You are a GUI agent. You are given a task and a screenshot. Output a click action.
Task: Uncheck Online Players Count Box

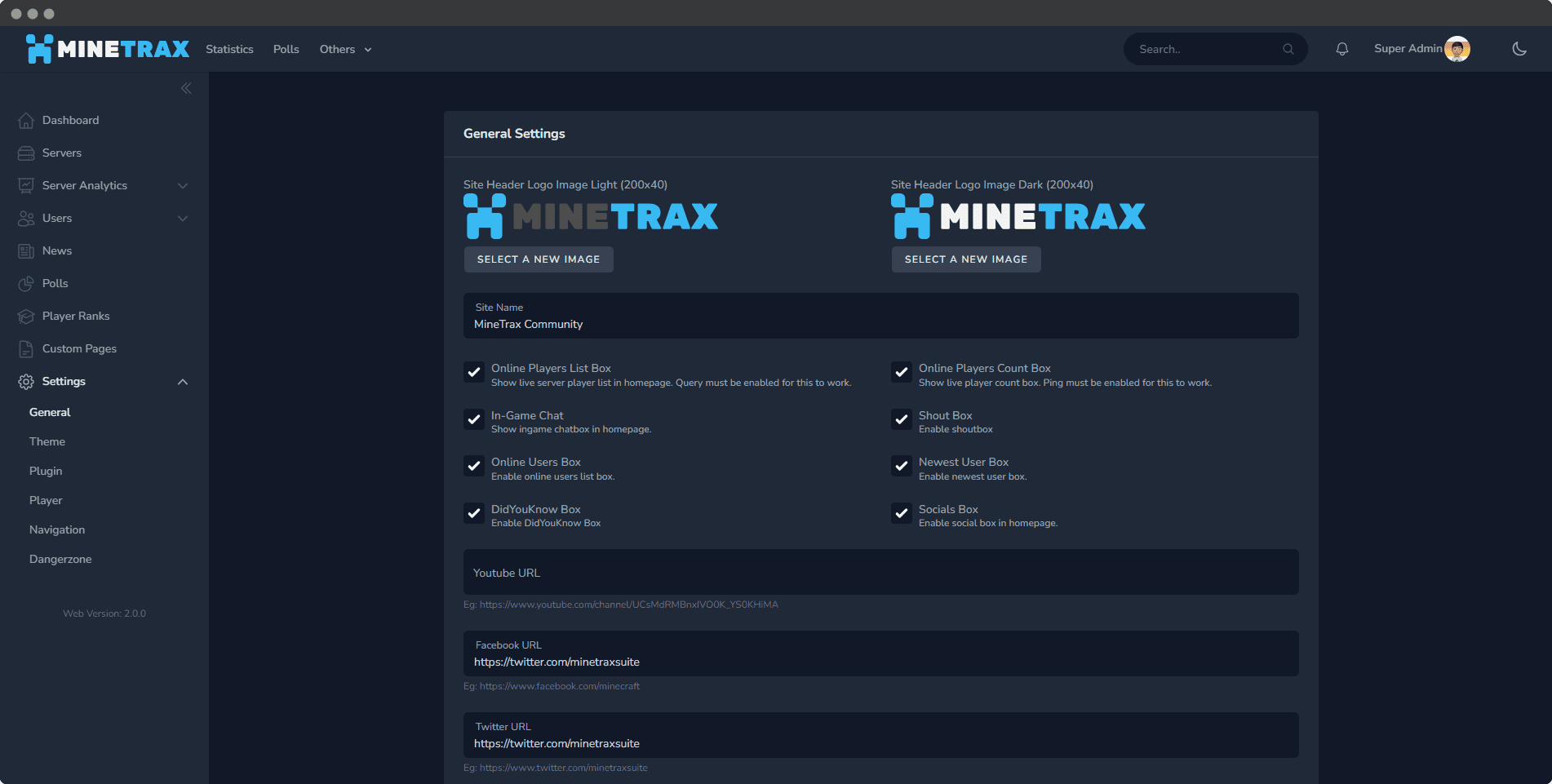tap(902, 372)
